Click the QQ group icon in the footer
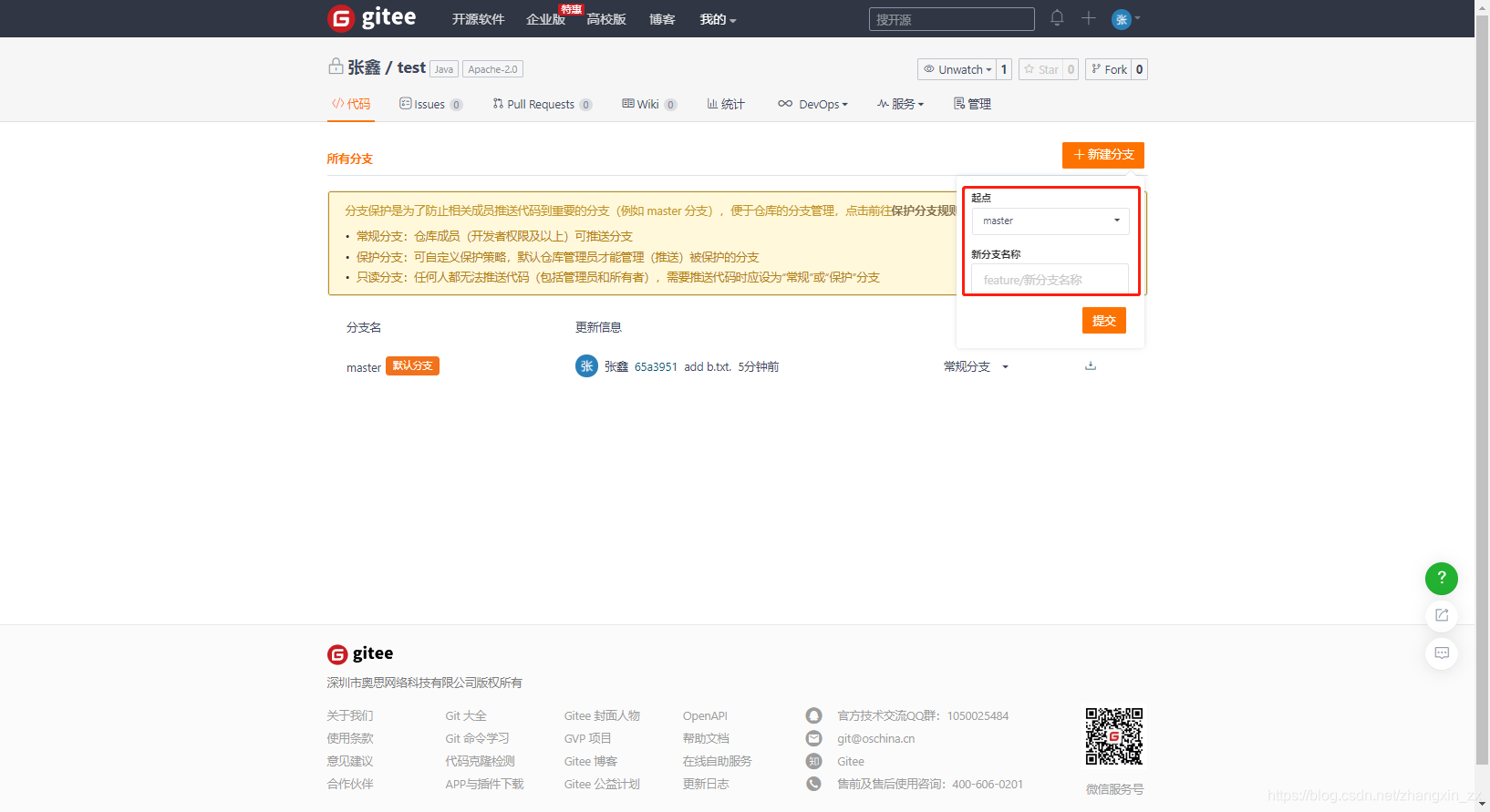The width and height of the screenshot is (1490, 812). pyautogui.click(x=814, y=715)
